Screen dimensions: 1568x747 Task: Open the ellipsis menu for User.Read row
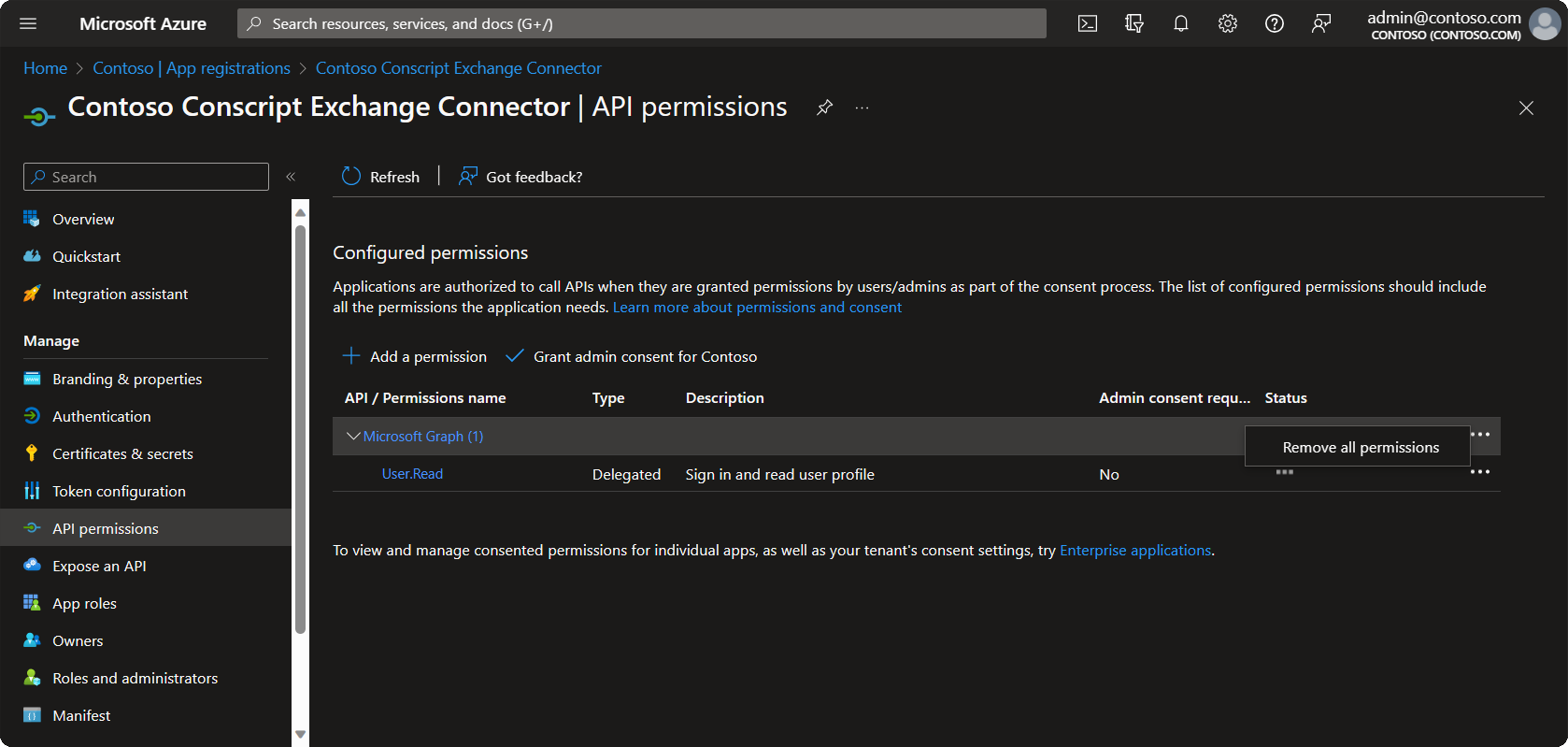(x=1480, y=472)
